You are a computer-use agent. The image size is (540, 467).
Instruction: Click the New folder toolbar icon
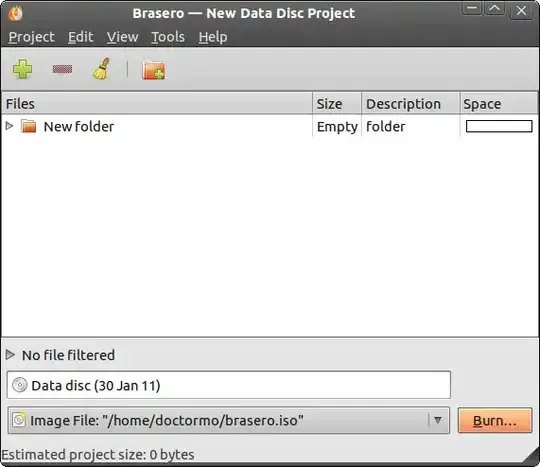[154, 70]
